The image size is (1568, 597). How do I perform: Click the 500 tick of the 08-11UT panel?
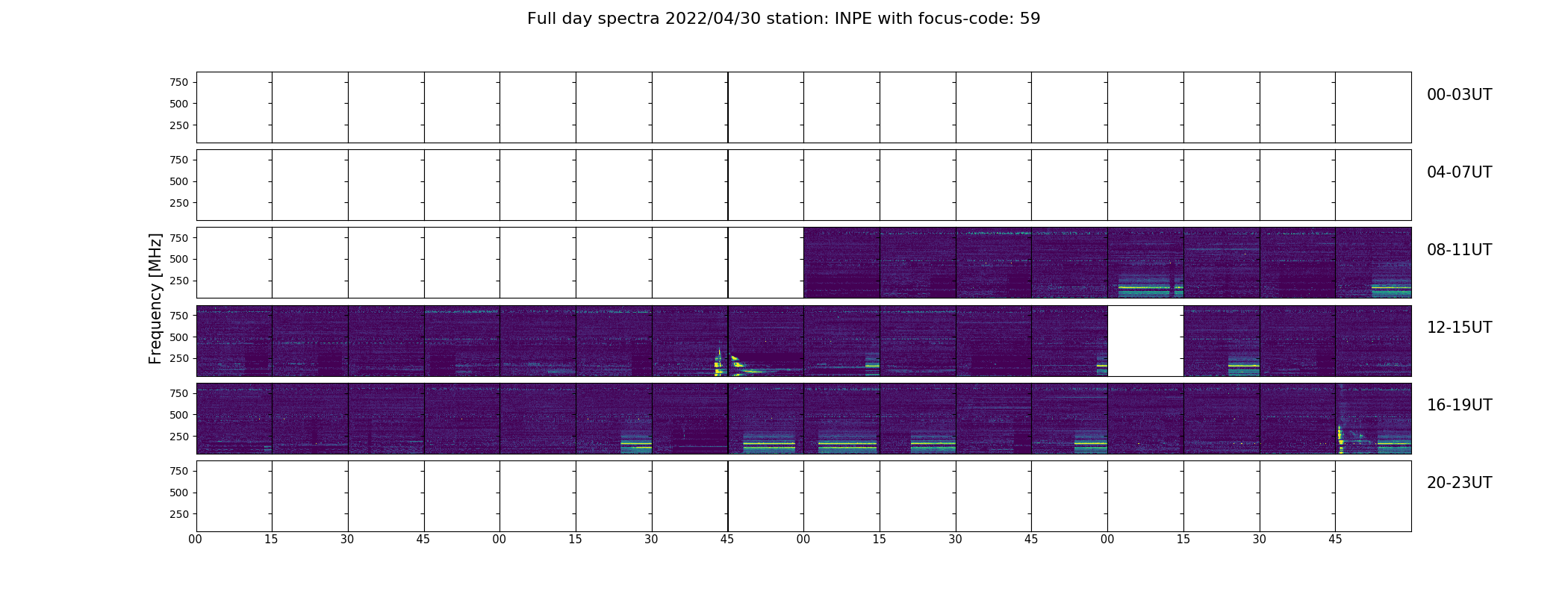click(x=179, y=259)
